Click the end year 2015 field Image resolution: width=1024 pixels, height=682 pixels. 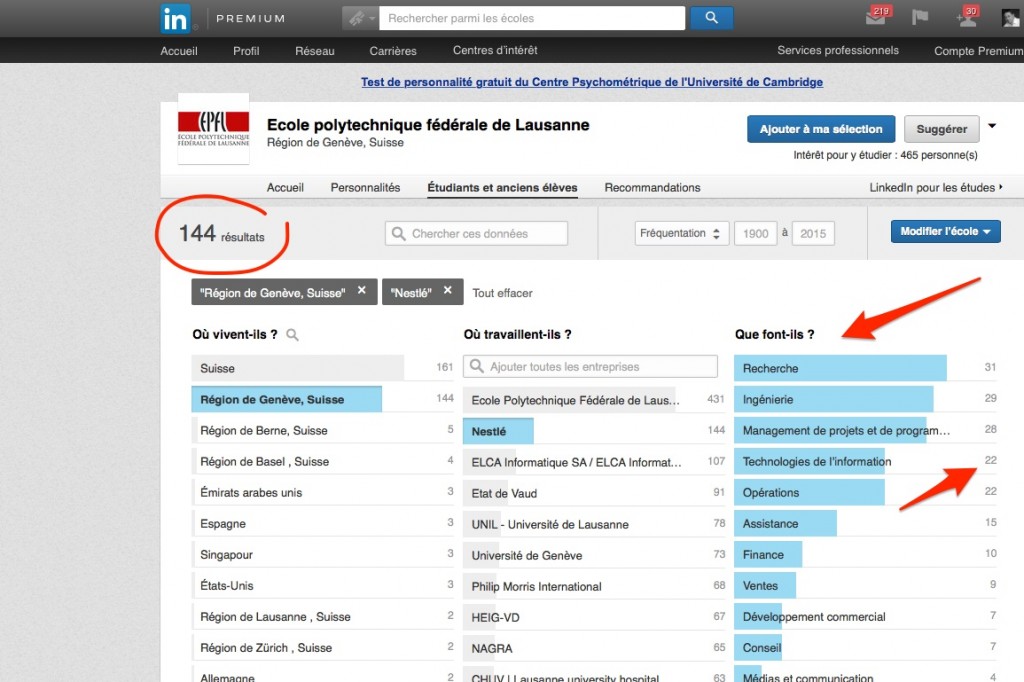pyautogui.click(x=813, y=233)
